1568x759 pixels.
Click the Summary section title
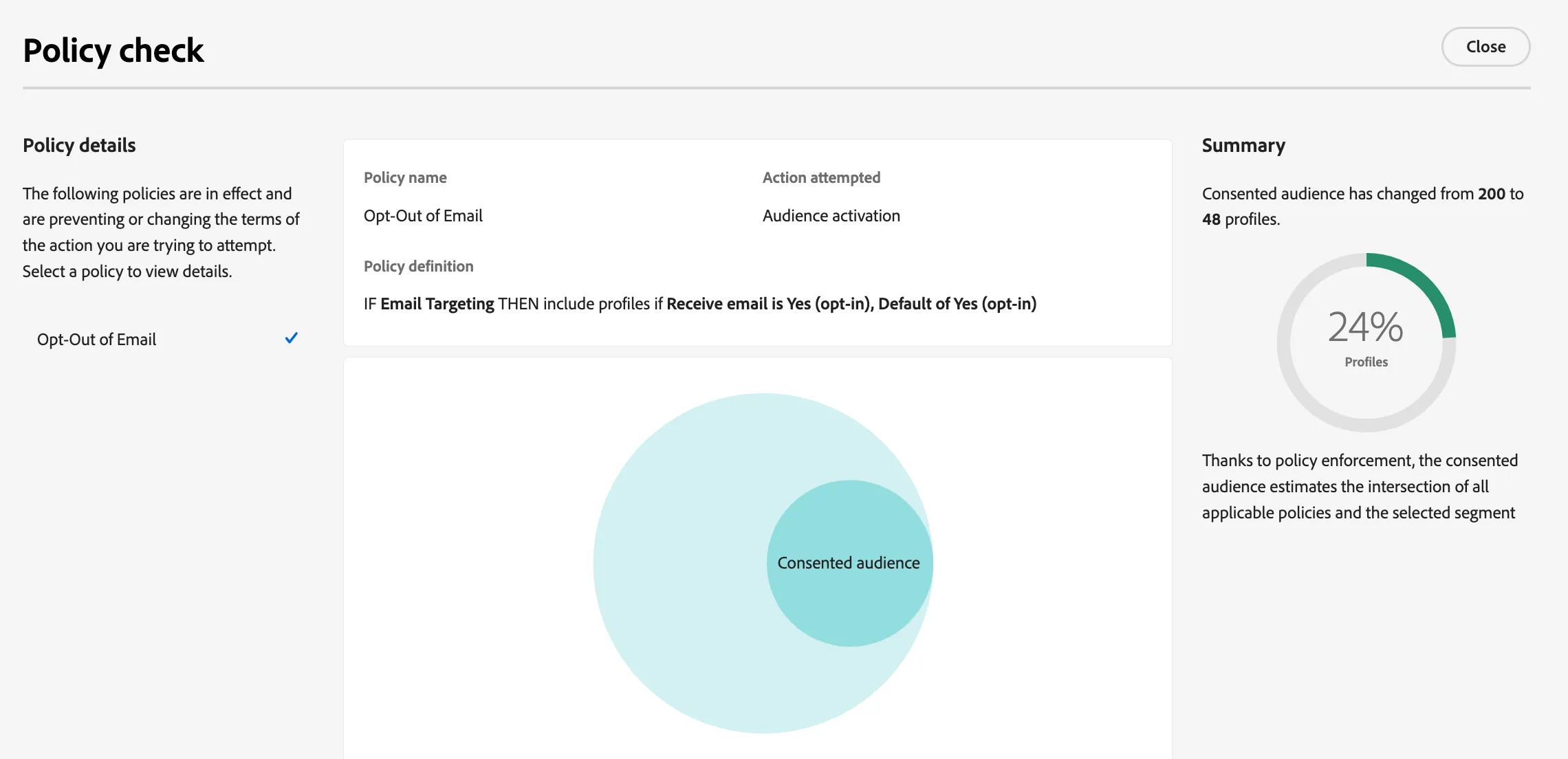(x=1243, y=145)
